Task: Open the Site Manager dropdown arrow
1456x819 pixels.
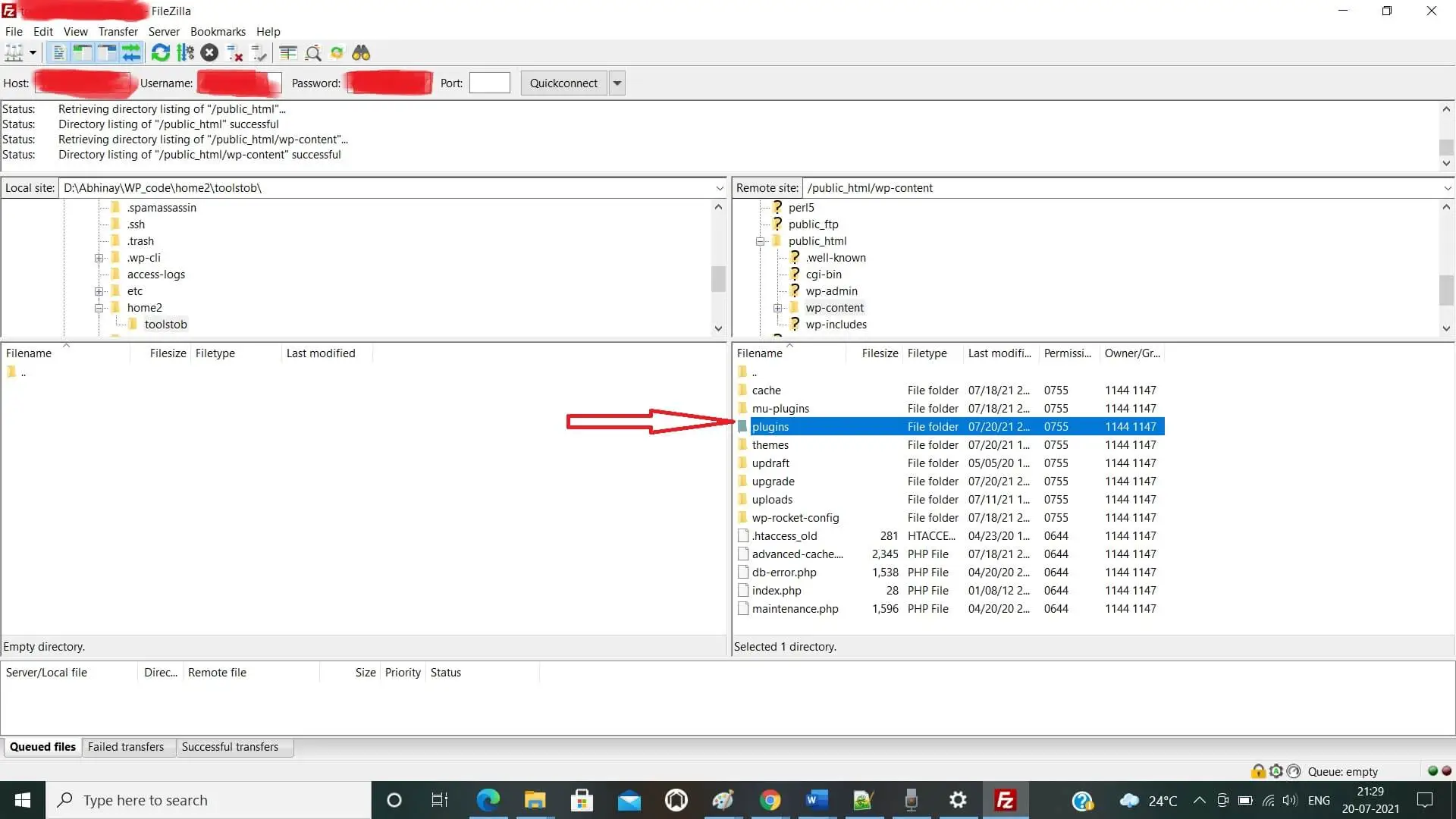Action: click(33, 53)
